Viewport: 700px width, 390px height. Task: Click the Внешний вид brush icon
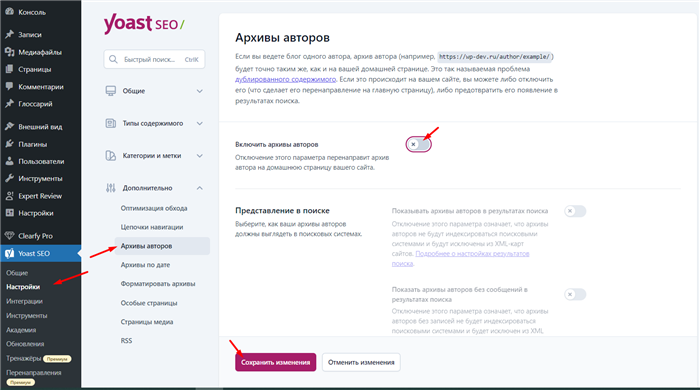point(9,126)
